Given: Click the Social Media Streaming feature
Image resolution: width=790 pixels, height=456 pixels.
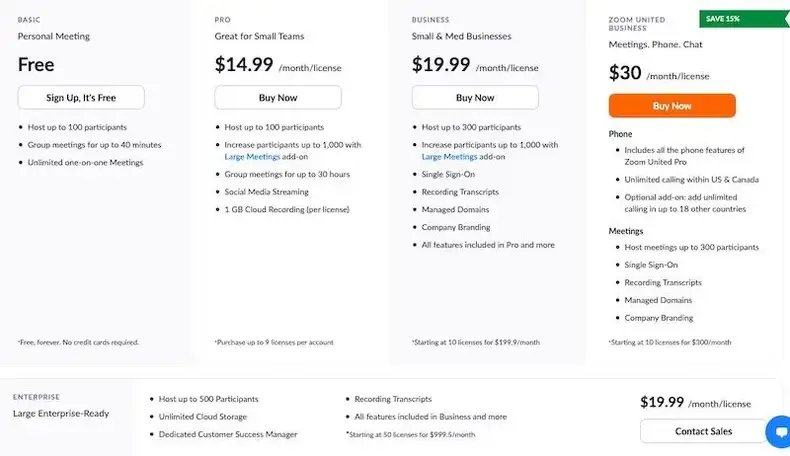Looking at the screenshot, I should 266,191.
